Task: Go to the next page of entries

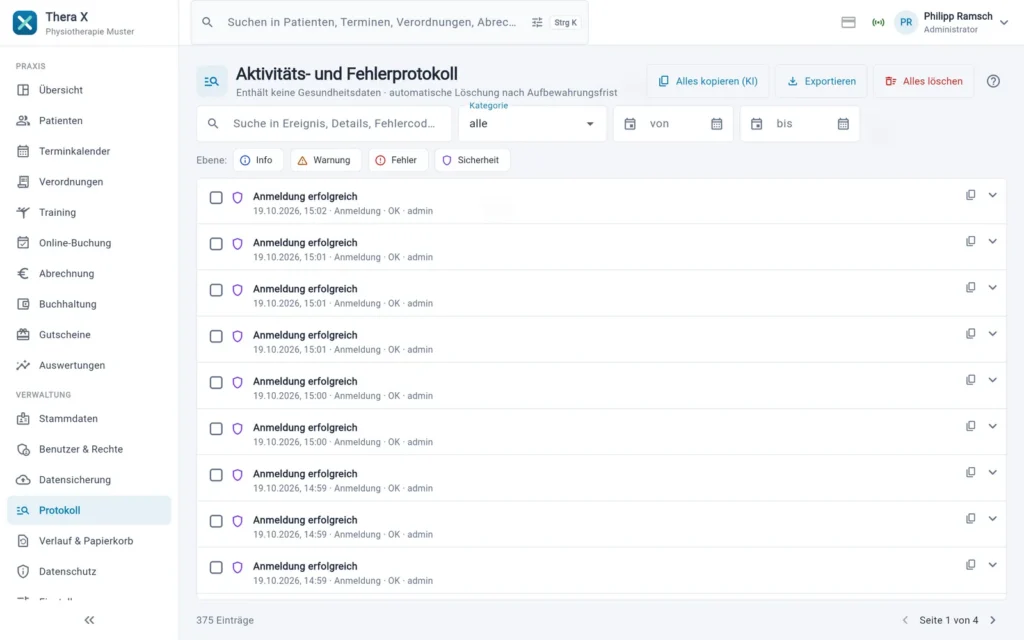Action: (993, 620)
